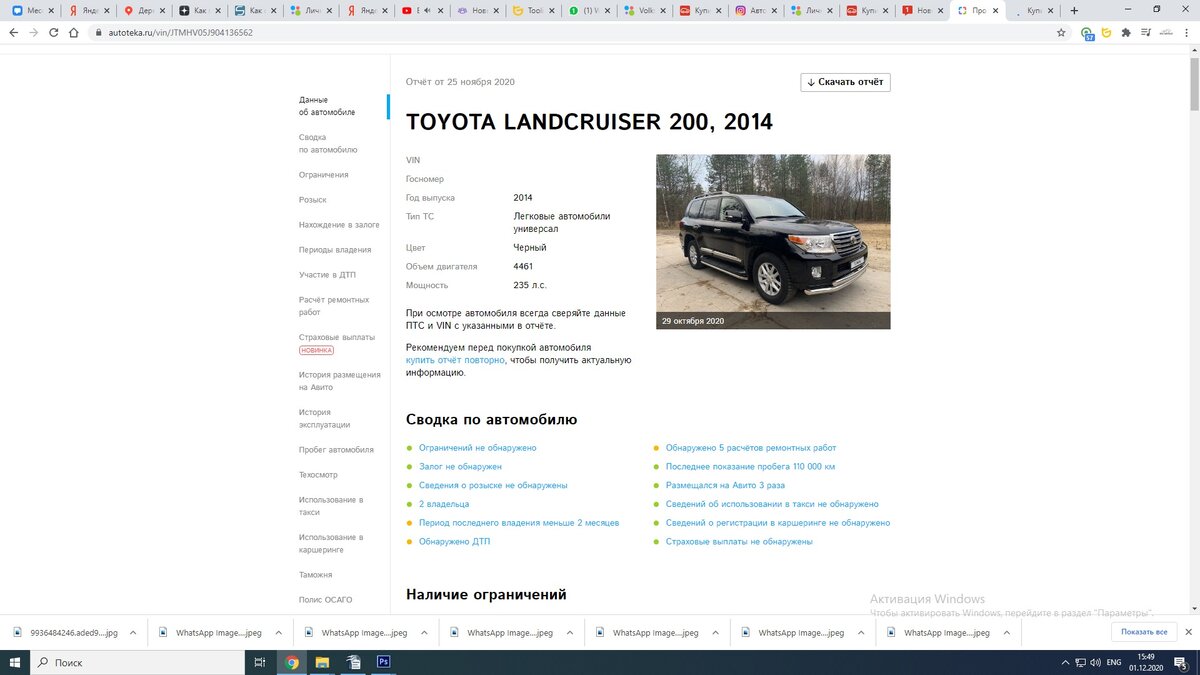Go to 'Техосмотр' sidebar section
Viewport: 1200px width, 675px height.
pos(319,475)
